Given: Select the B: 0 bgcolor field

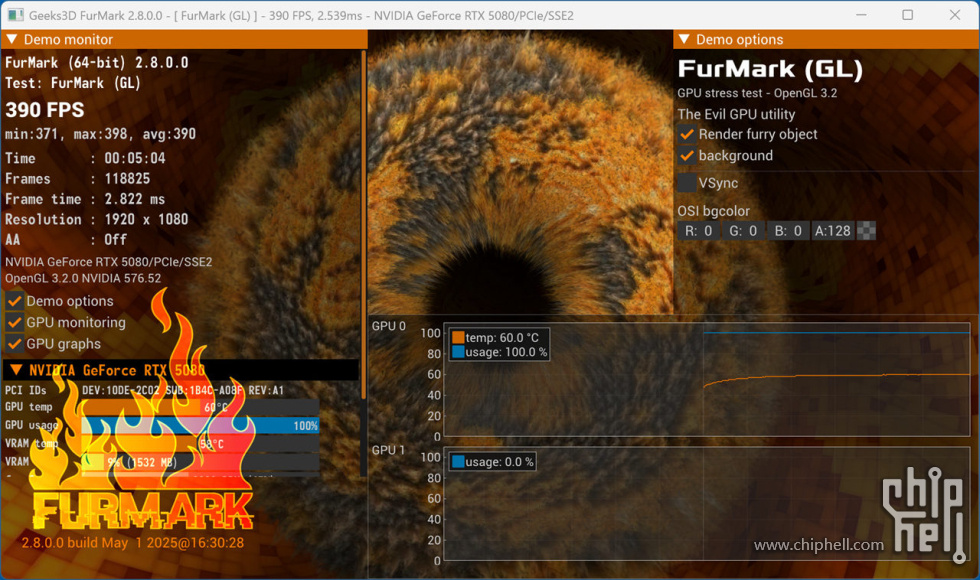Looking at the screenshot, I should point(787,231).
